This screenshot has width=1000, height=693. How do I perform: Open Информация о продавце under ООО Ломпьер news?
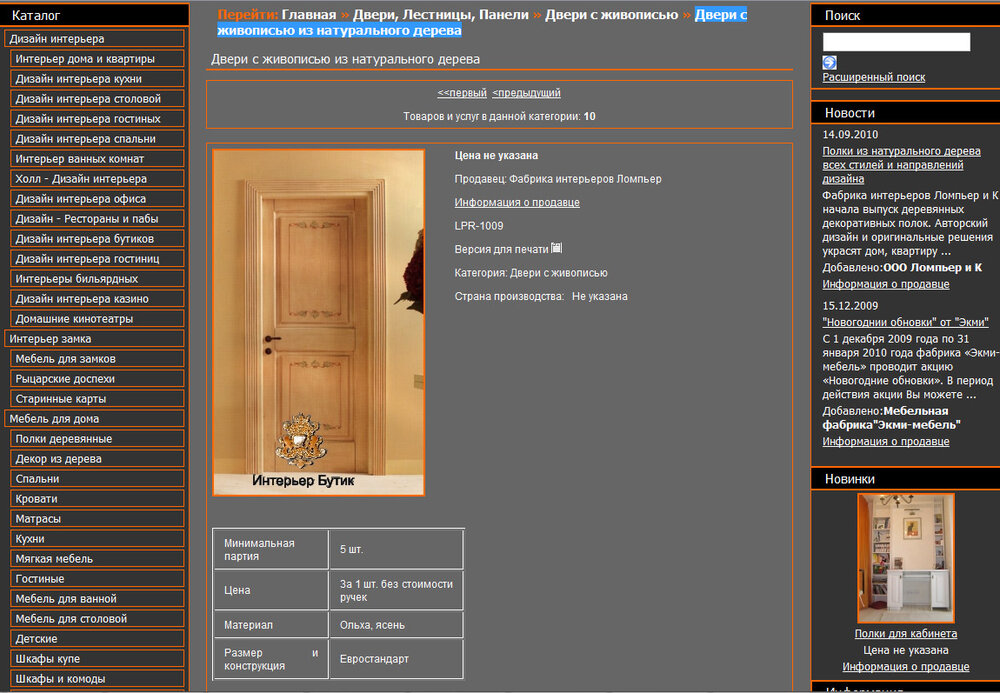click(x=885, y=284)
